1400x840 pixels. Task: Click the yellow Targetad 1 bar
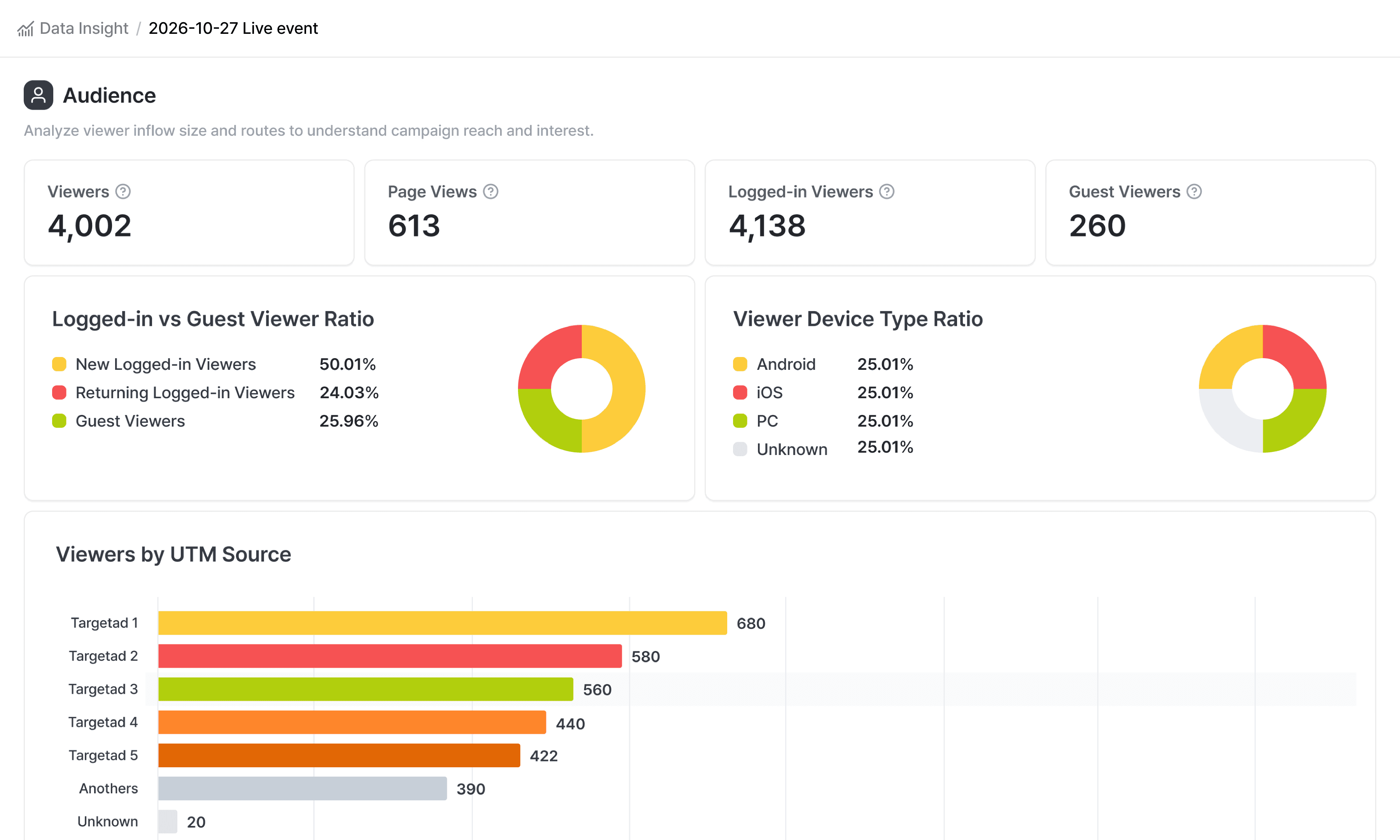[x=443, y=623]
